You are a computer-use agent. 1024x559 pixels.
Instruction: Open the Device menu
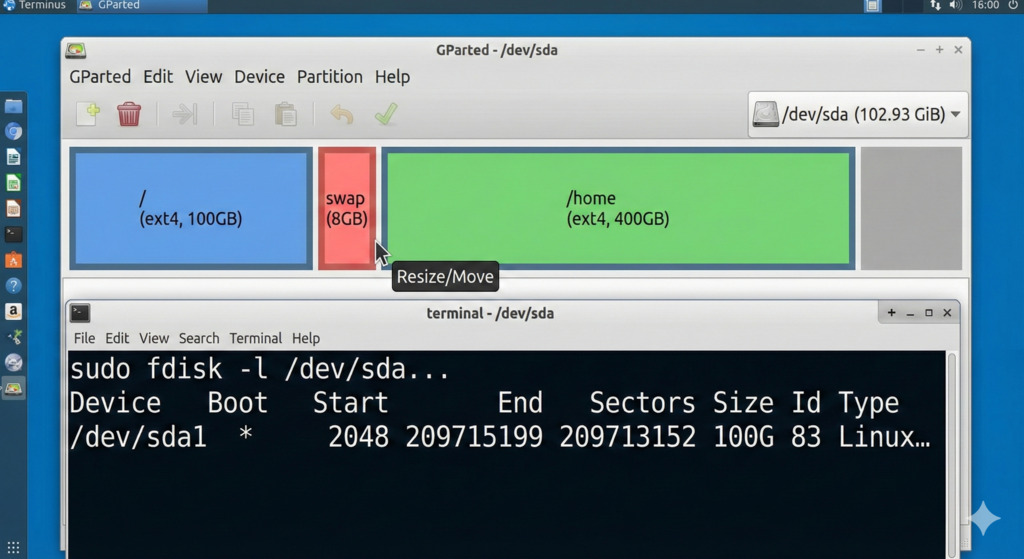click(x=259, y=77)
